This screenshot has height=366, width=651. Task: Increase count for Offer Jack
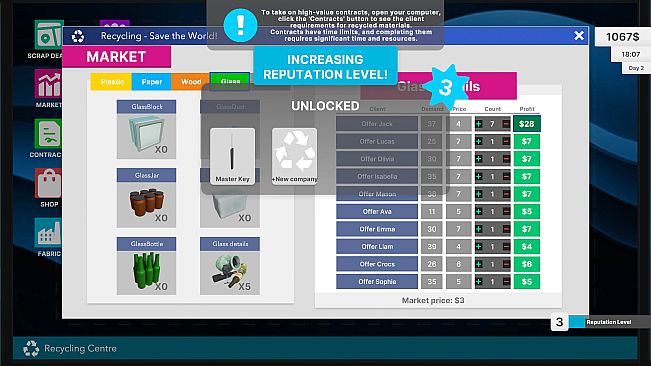479,124
